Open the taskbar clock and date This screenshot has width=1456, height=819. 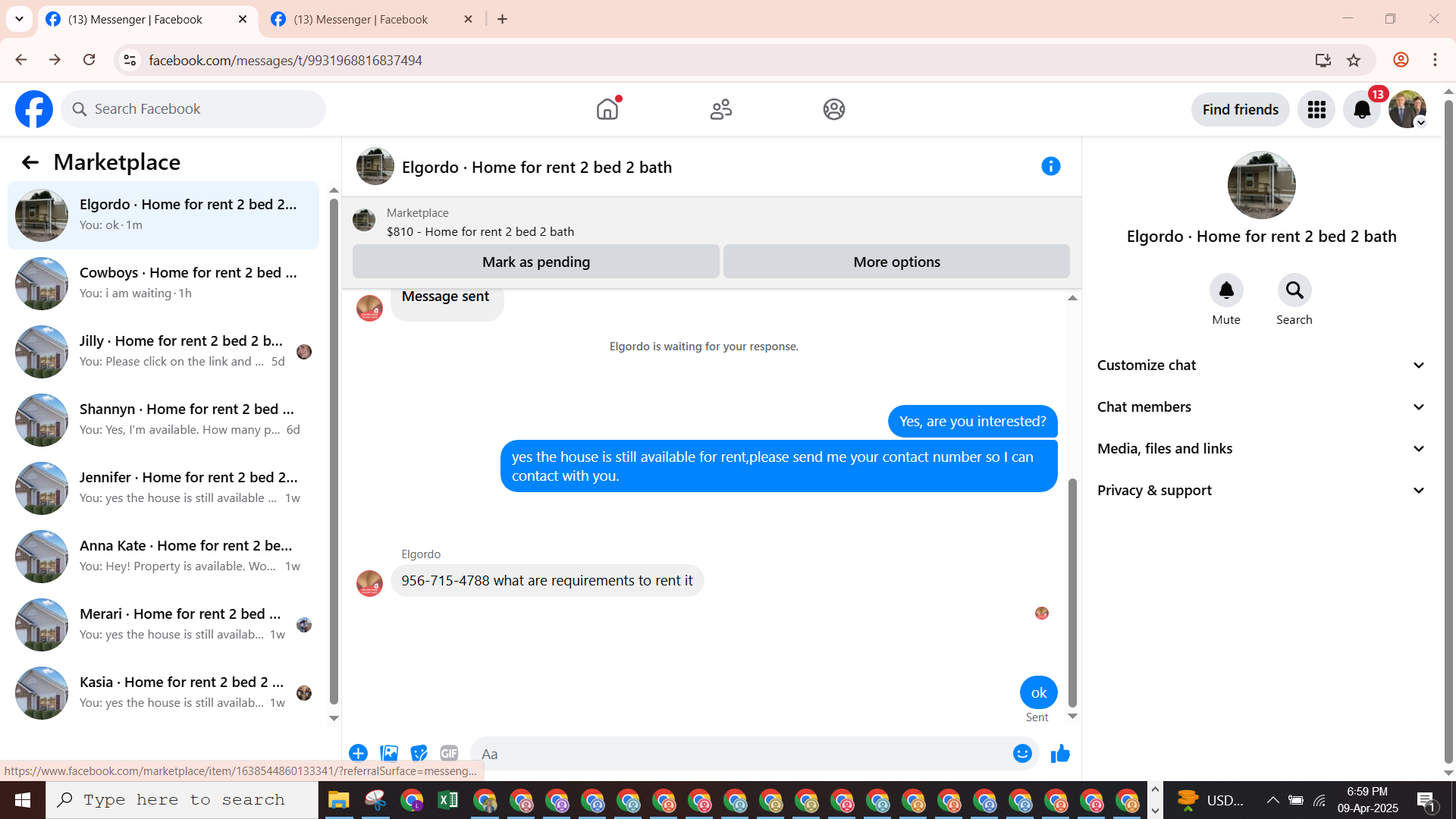[1367, 800]
